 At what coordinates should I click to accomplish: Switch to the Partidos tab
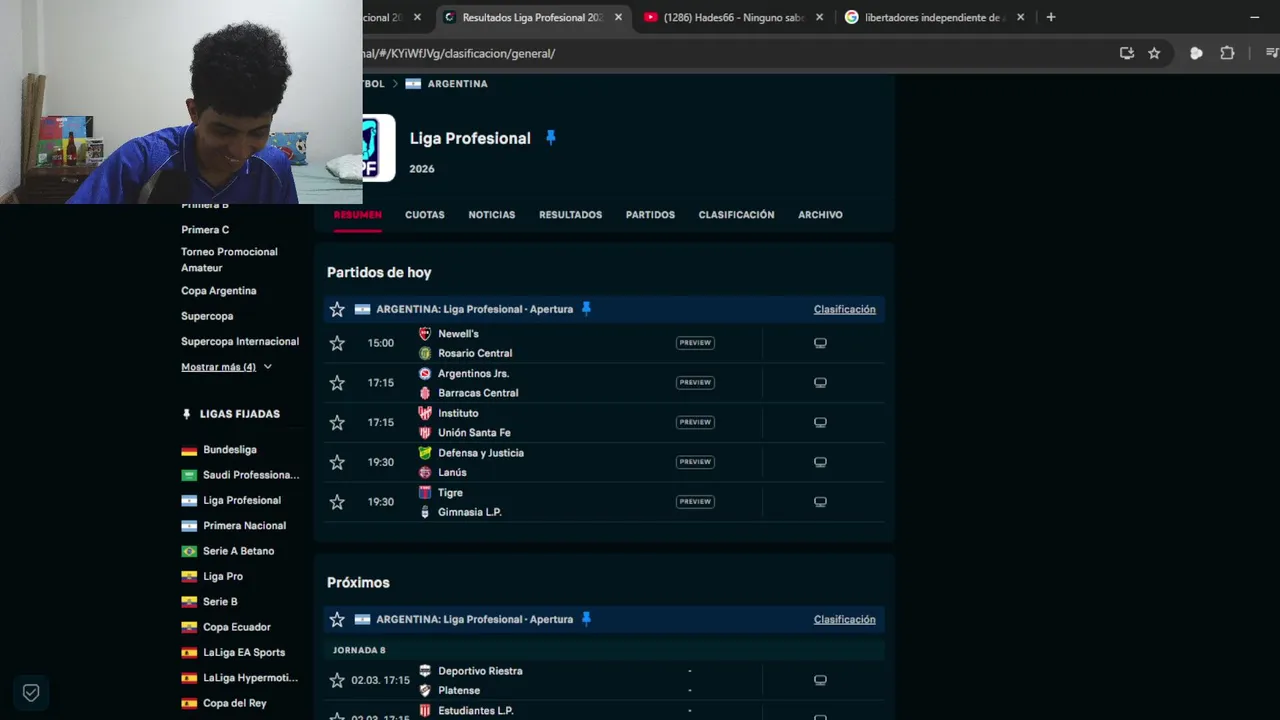tap(650, 215)
